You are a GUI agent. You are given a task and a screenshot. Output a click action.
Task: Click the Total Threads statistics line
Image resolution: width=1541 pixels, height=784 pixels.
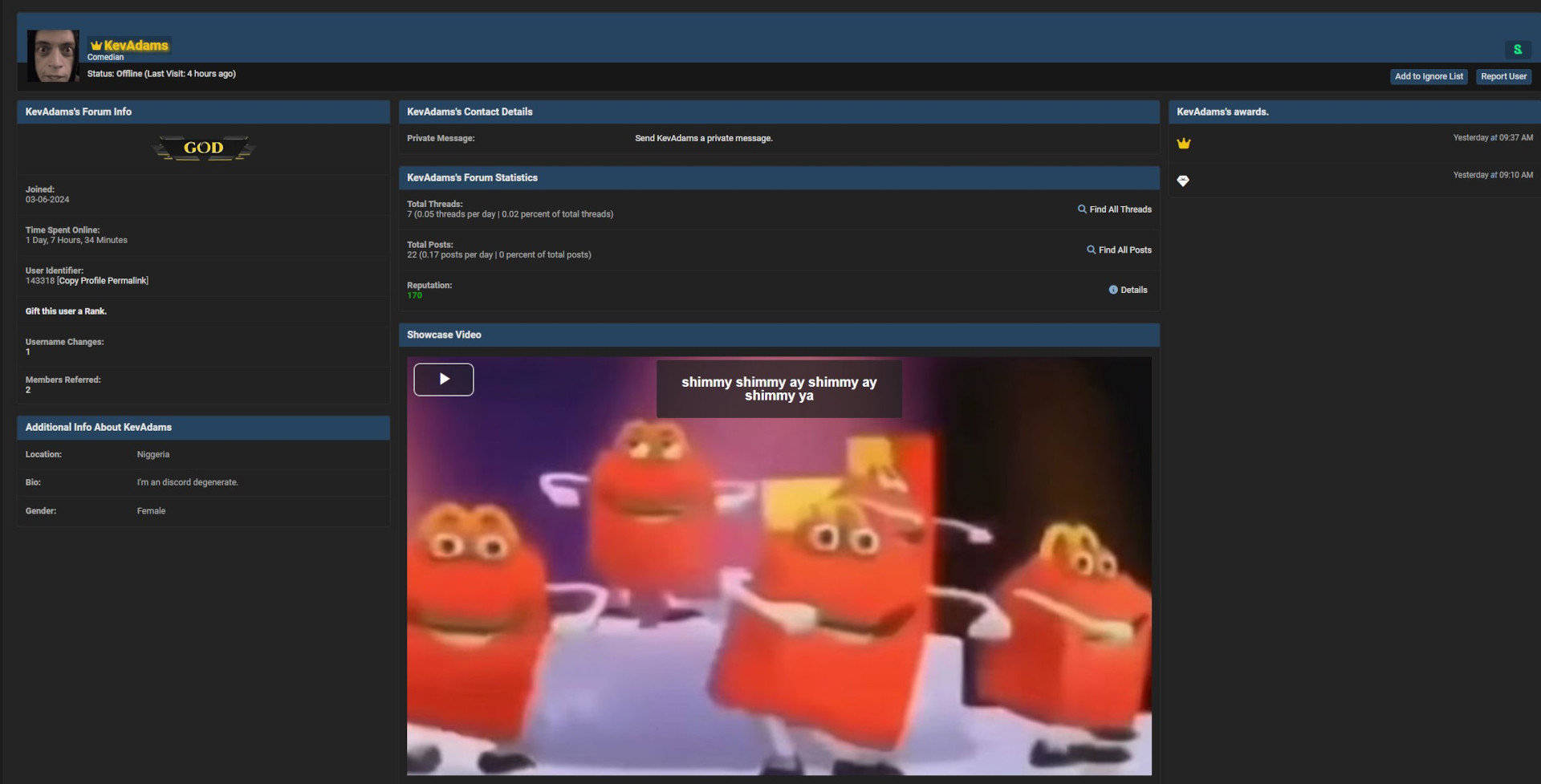pyautogui.click(x=510, y=214)
